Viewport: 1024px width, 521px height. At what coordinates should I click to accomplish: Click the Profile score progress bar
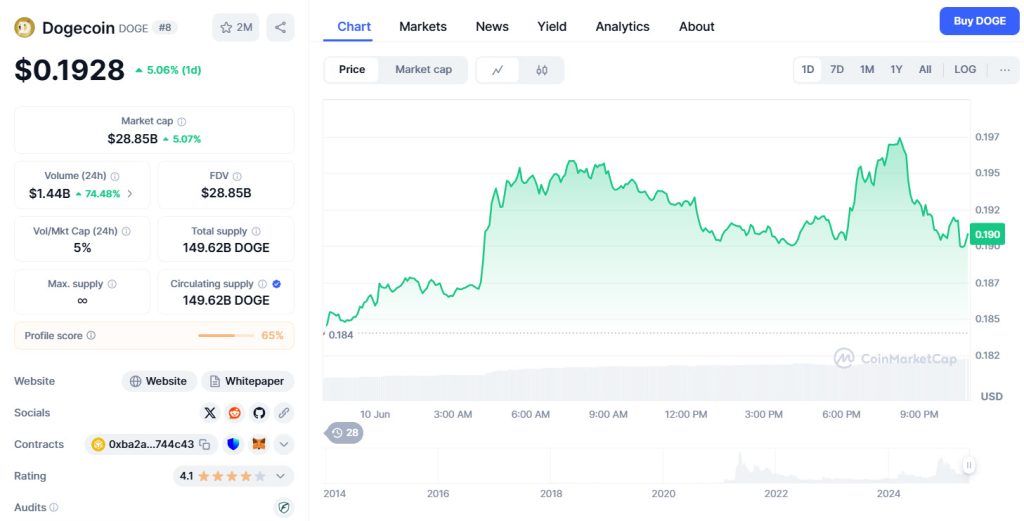[226, 336]
